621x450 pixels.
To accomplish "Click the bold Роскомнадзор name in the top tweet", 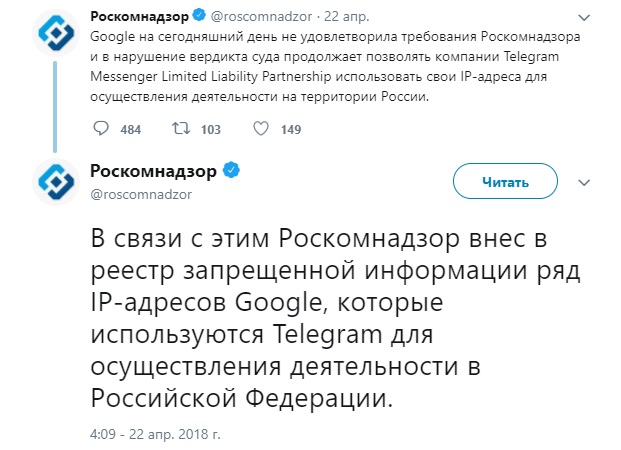I will tap(139, 16).
